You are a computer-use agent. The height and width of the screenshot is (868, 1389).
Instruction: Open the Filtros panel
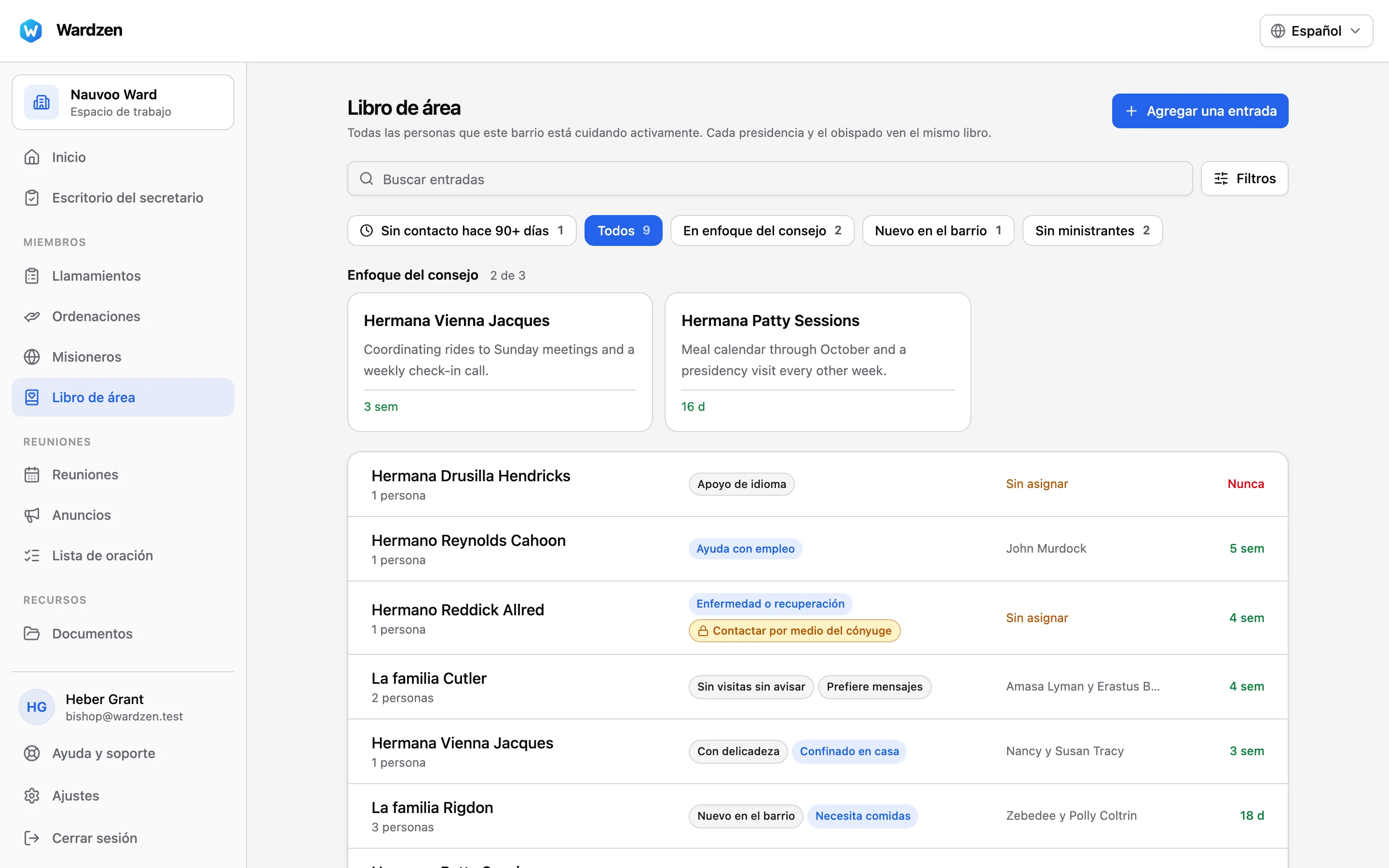click(1244, 178)
